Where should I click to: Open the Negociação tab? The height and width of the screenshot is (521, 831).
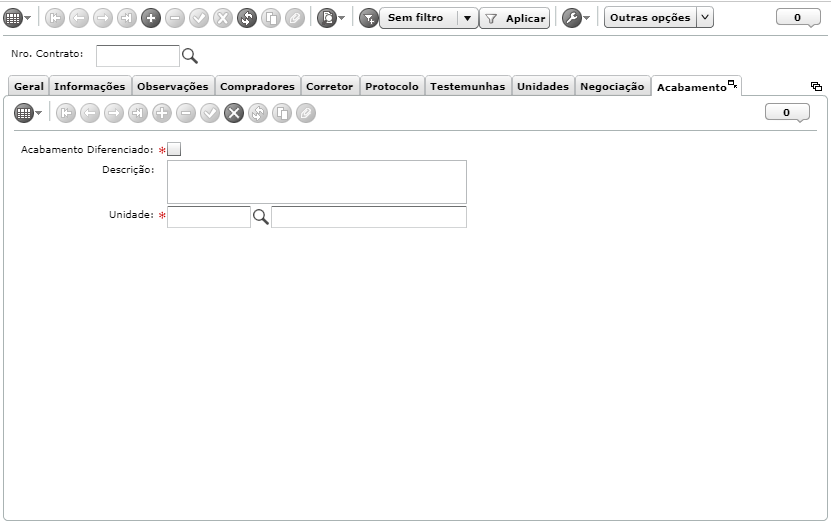pyautogui.click(x=612, y=86)
